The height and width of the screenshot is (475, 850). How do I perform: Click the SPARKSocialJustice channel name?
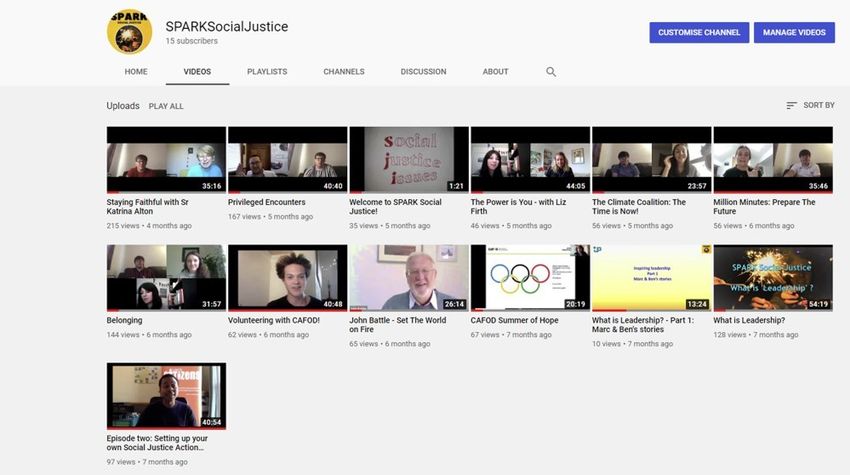(227, 27)
